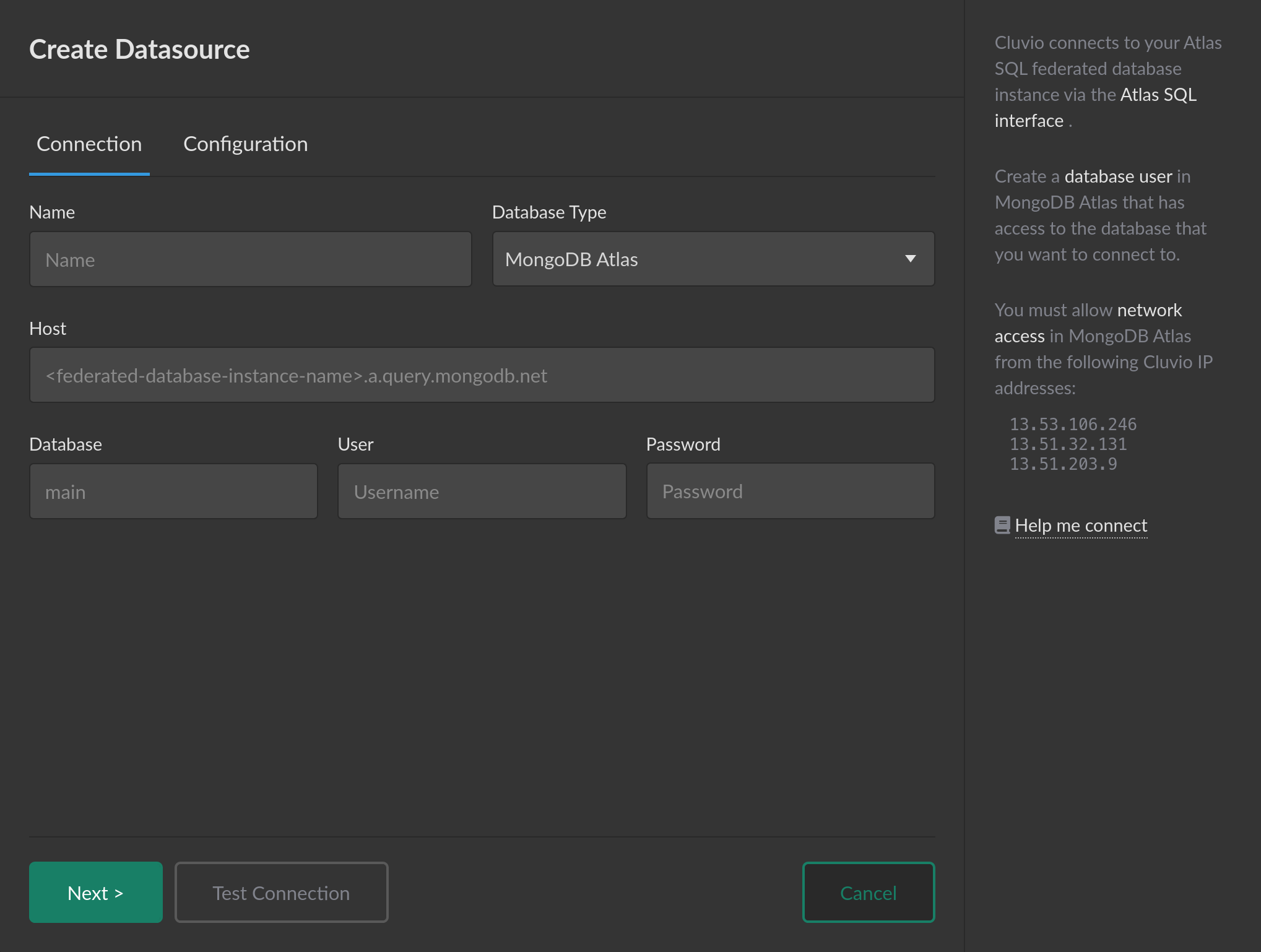
Task: Focus the Username field
Action: 482,491
